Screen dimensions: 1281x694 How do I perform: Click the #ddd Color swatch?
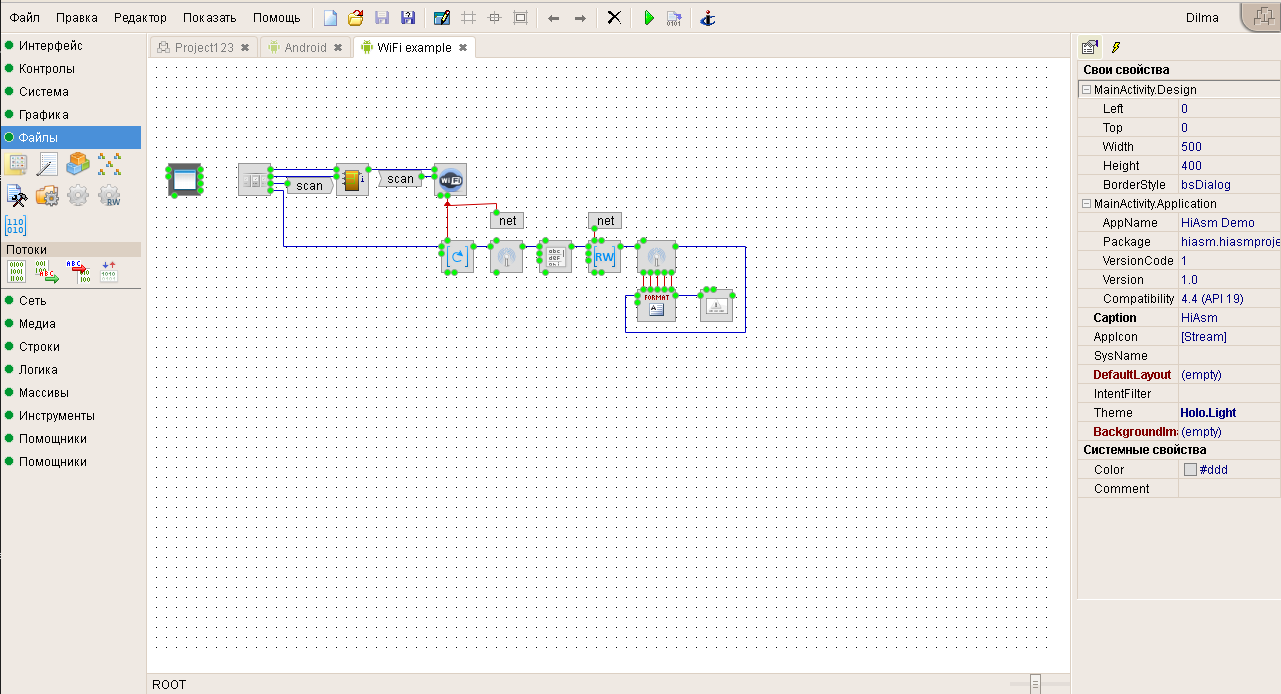[1190, 470]
